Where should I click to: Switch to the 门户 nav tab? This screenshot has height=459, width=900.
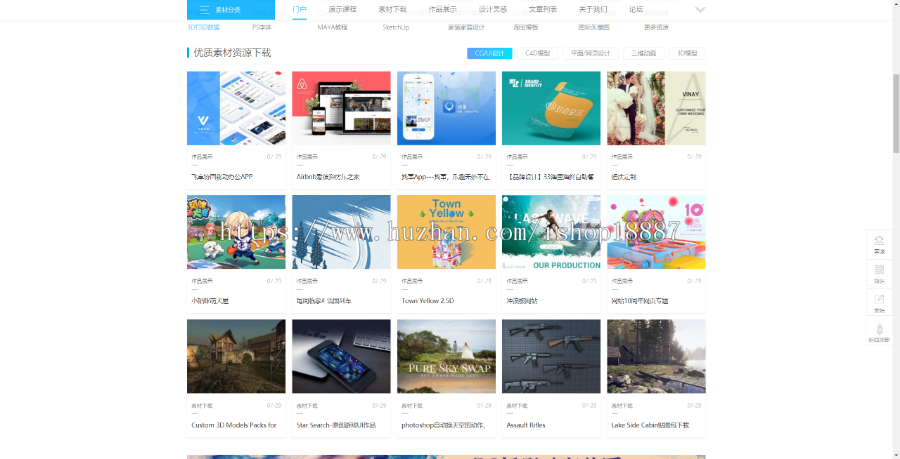click(x=299, y=9)
